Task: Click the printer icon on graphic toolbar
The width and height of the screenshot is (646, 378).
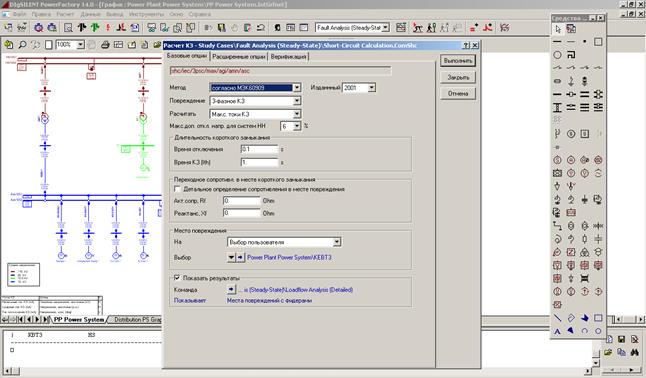Action: pyautogui.click(x=105, y=45)
